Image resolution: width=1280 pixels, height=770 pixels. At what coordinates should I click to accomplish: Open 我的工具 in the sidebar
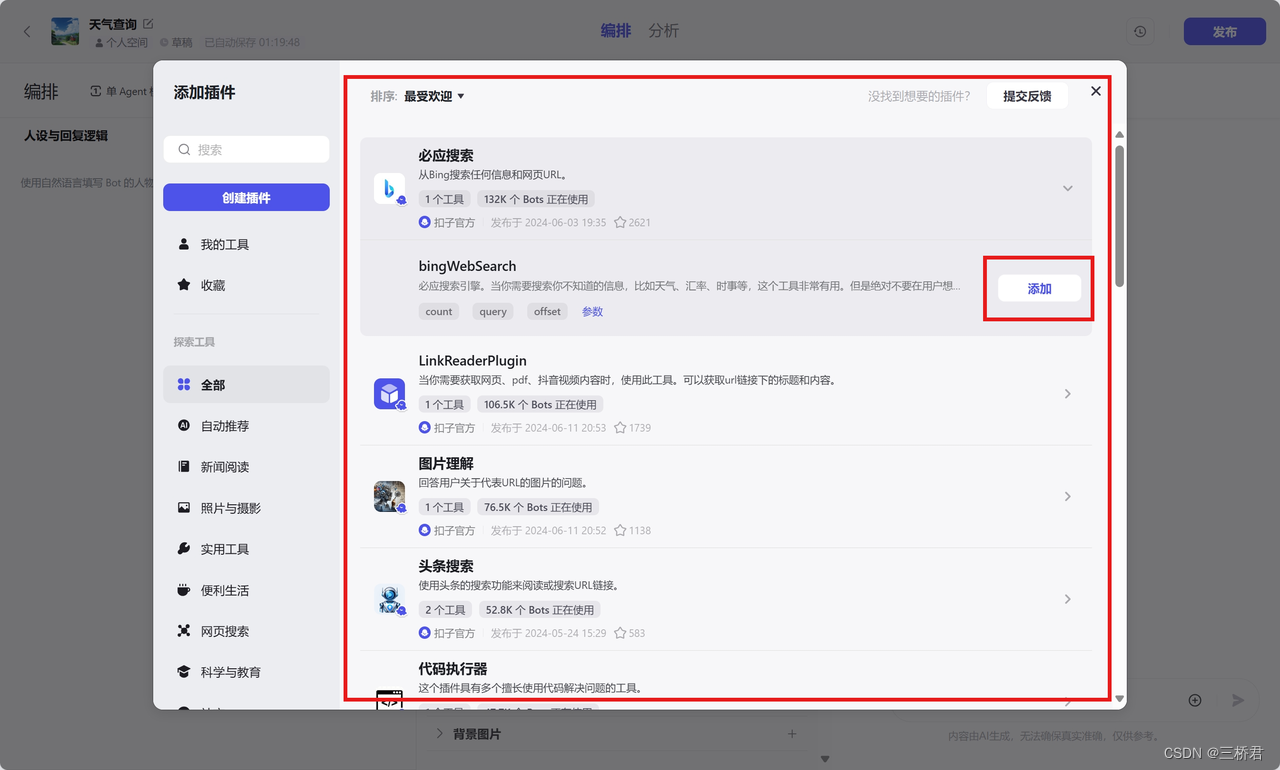tap(246, 244)
